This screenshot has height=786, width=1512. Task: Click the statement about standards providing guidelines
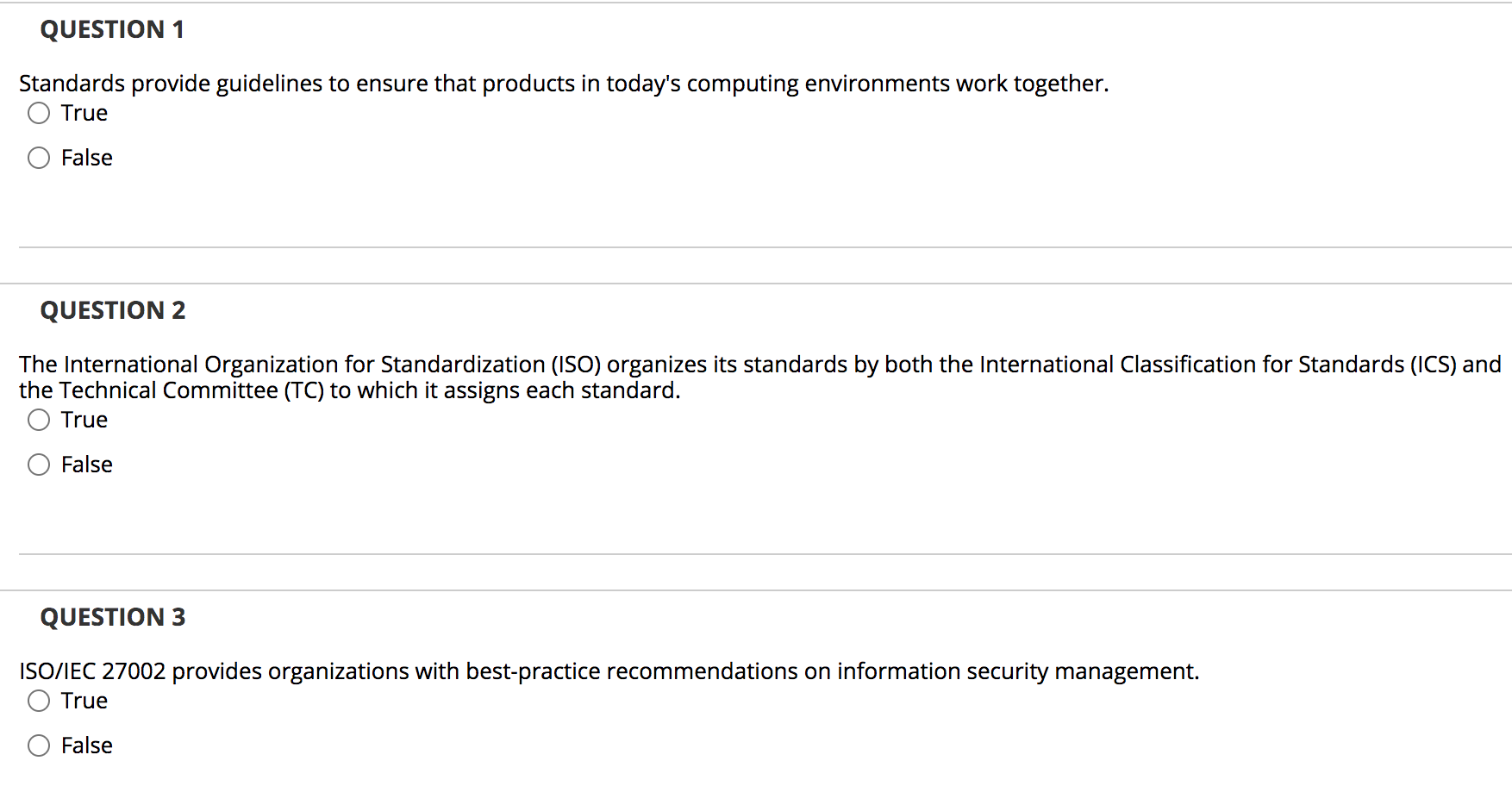tap(564, 84)
